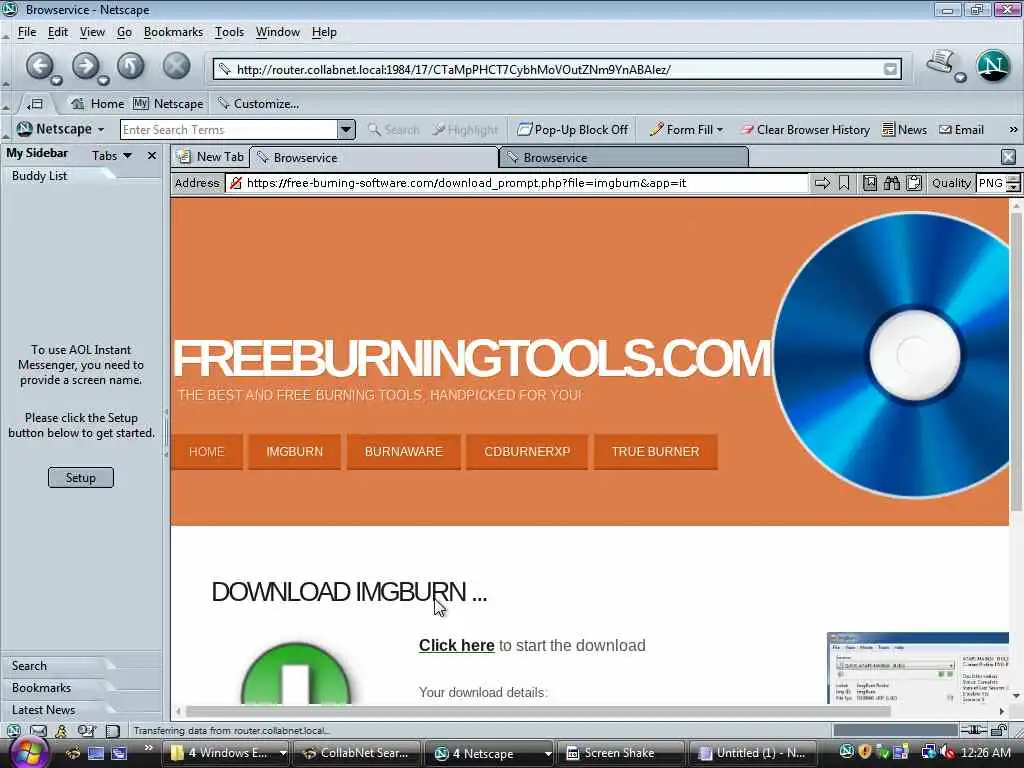Screen dimensions: 1024x768
Task: Click the Customize... toolbar entry
Action: click(x=259, y=104)
